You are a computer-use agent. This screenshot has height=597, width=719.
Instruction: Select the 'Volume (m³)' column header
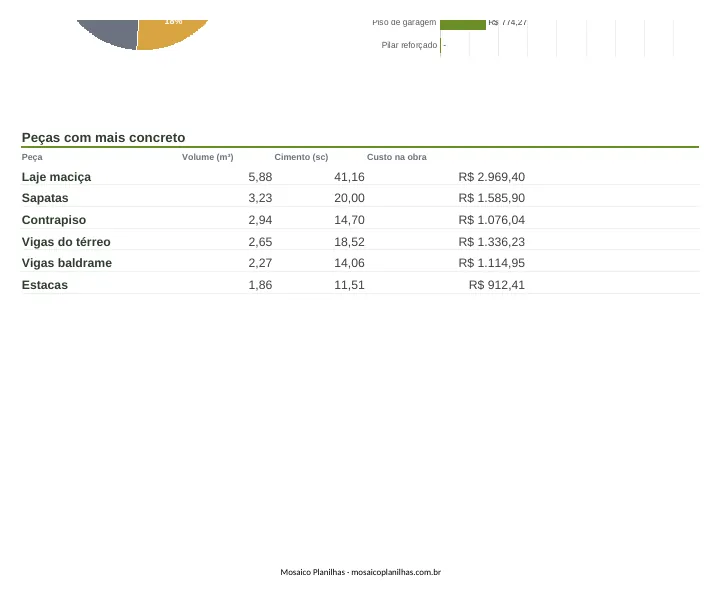[208, 157]
